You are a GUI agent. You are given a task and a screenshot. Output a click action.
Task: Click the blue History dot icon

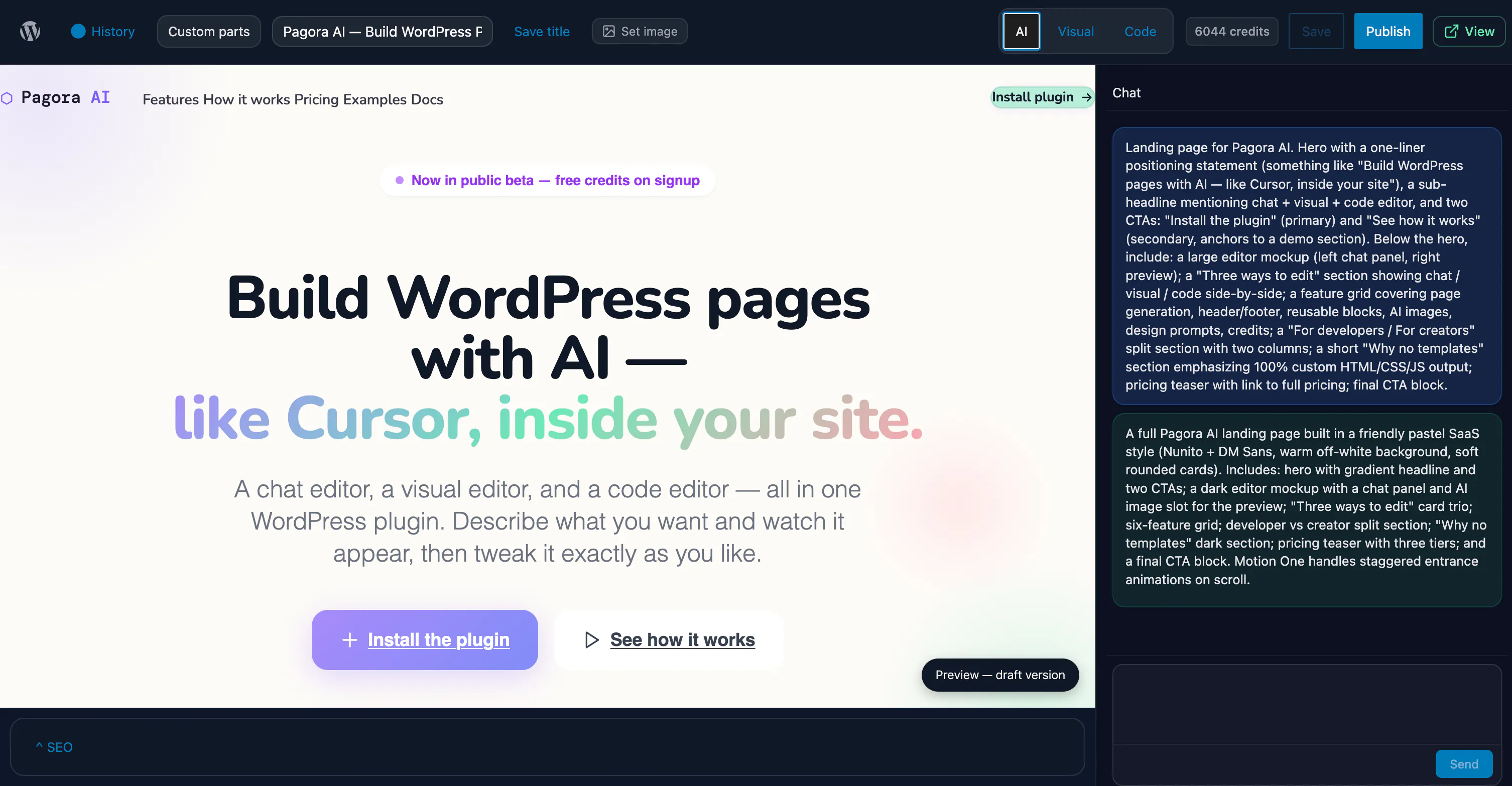[78, 31]
